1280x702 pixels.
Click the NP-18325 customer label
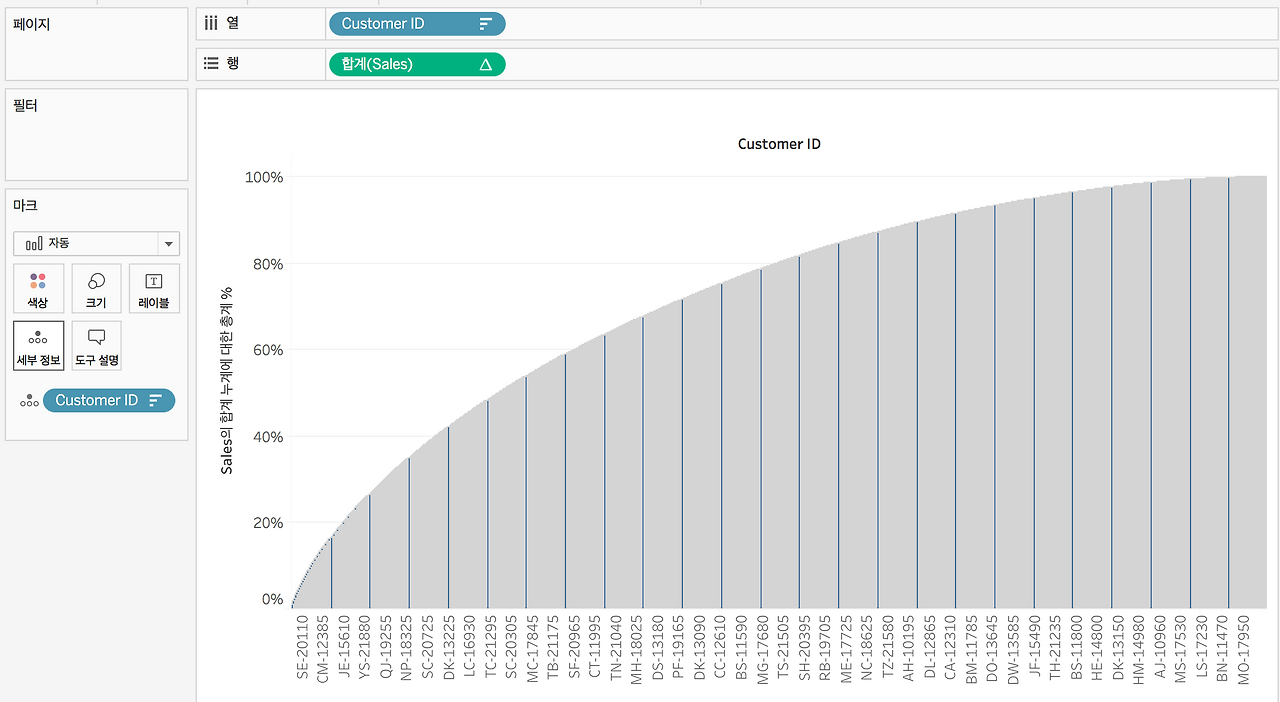click(x=405, y=648)
